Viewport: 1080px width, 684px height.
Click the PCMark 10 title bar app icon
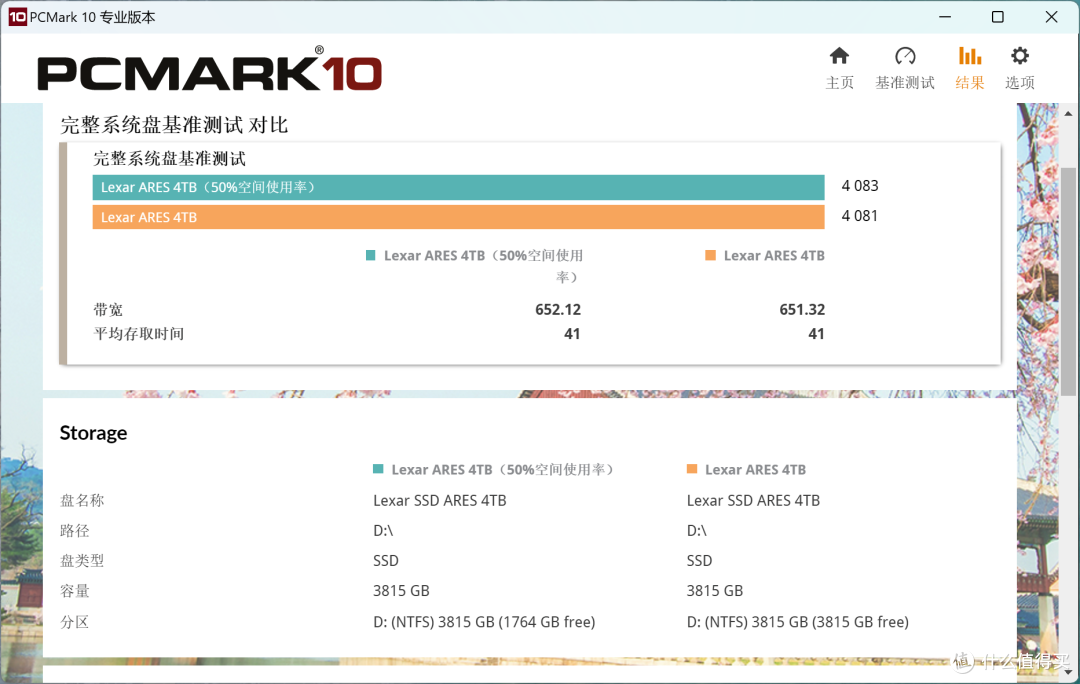coord(17,17)
